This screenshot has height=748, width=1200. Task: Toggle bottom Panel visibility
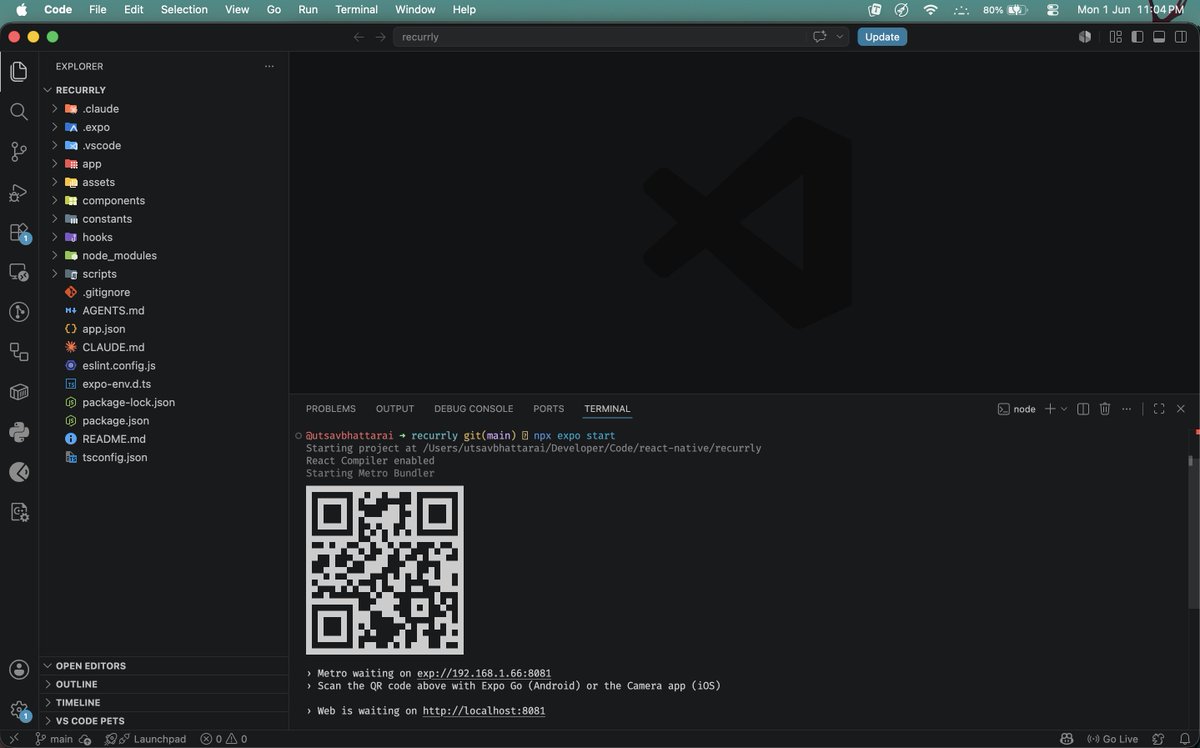click(1159, 37)
